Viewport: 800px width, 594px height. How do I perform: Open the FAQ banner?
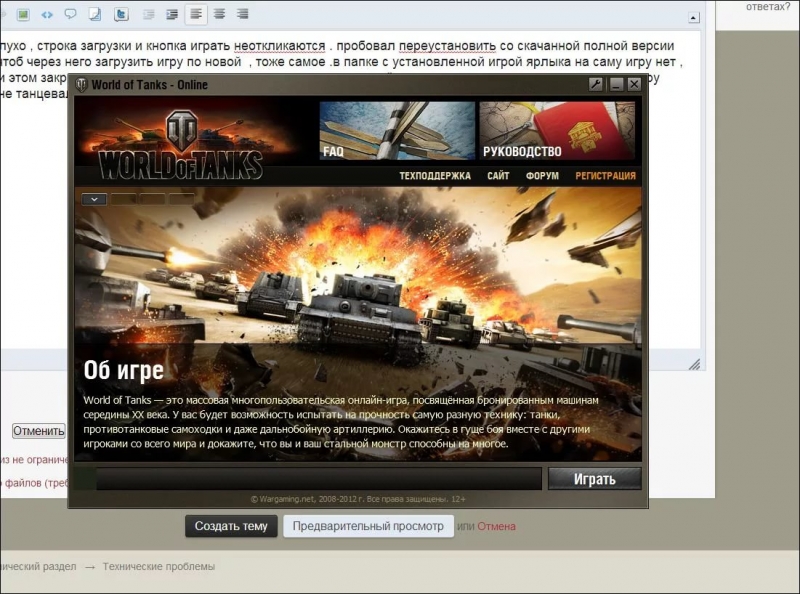tap(397, 131)
